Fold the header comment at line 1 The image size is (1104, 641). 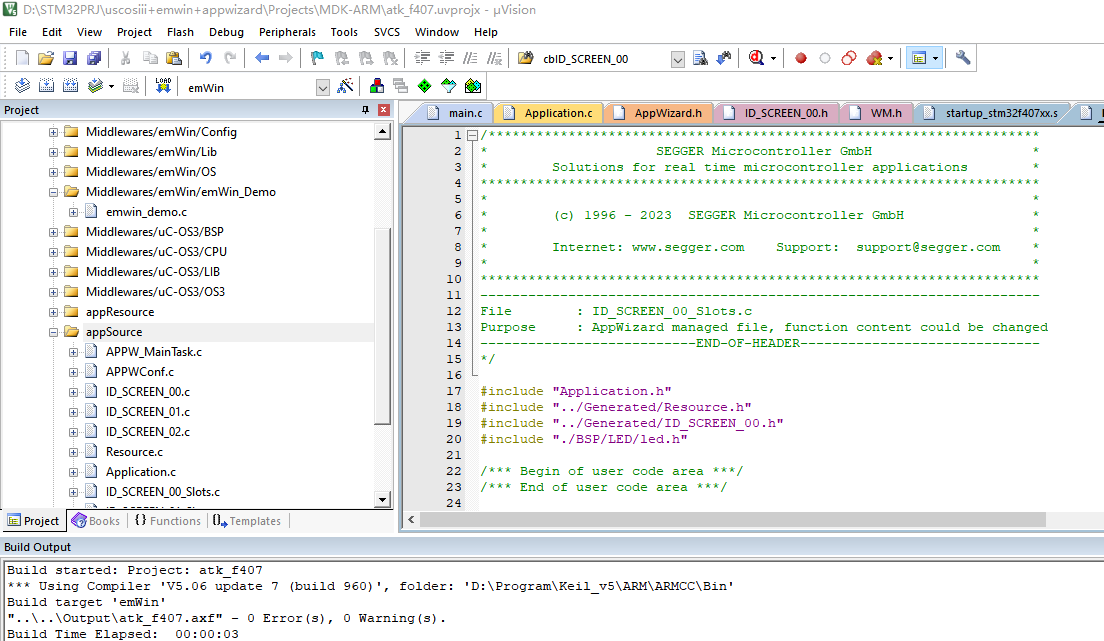coord(472,135)
